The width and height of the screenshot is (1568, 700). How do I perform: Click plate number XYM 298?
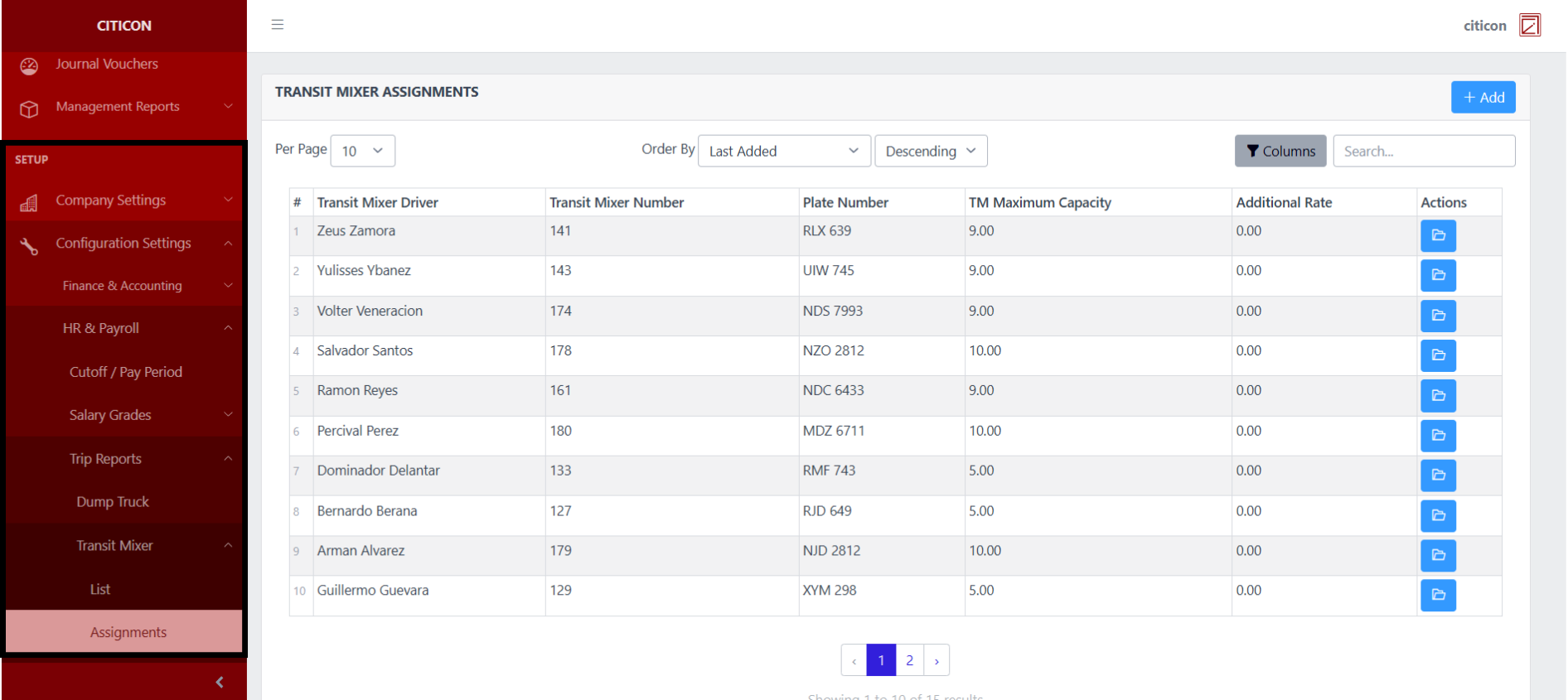(x=829, y=590)
